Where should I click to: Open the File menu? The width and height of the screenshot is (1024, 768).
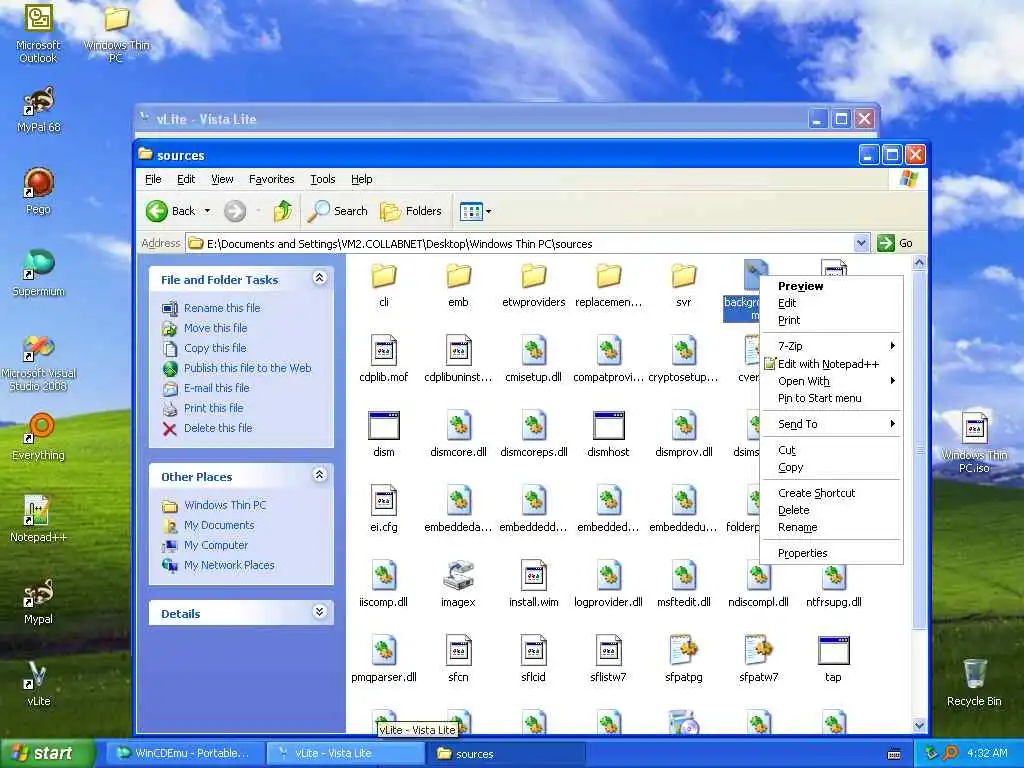[x=153, y=179]
